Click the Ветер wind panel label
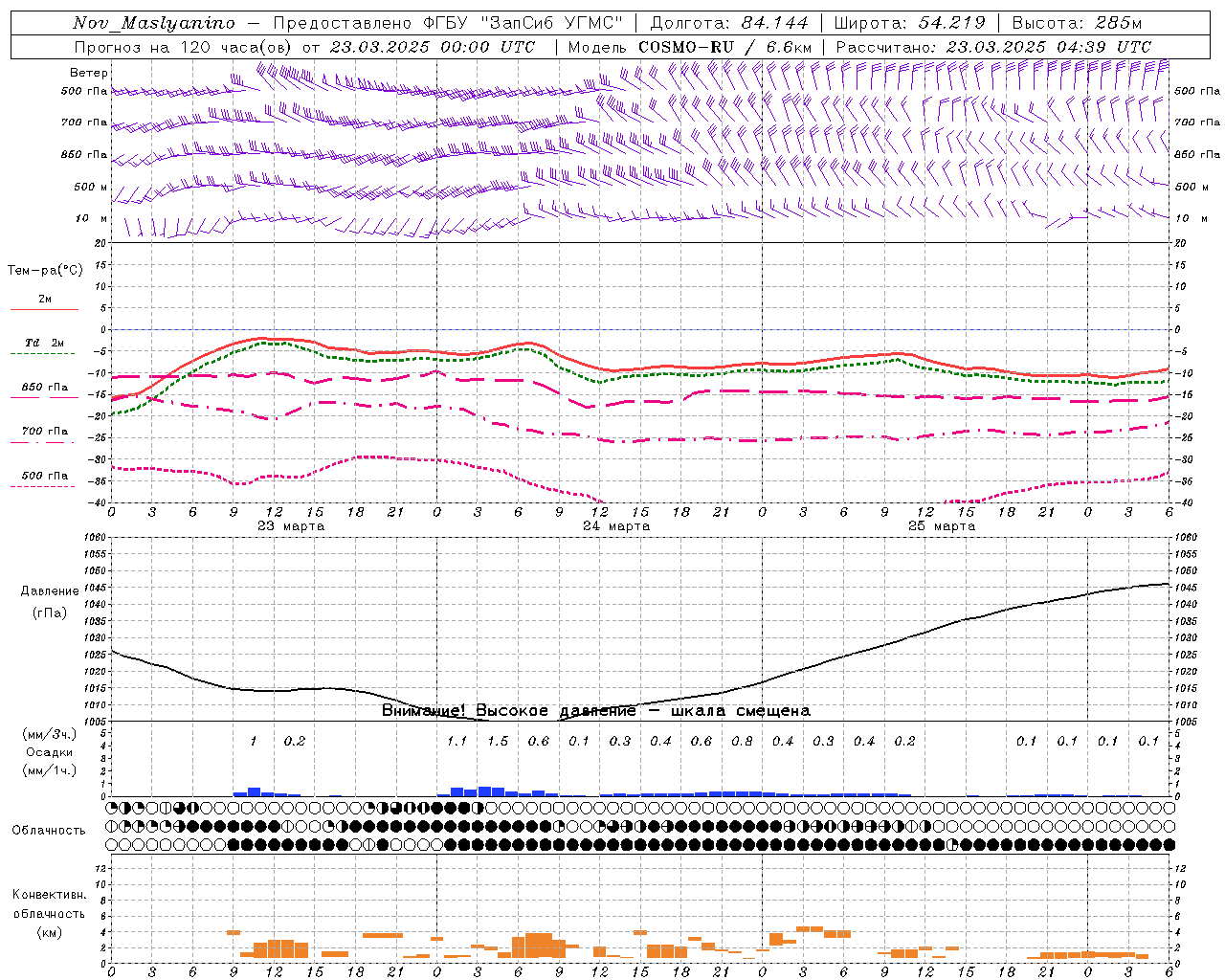 click(x=89, y=73)
